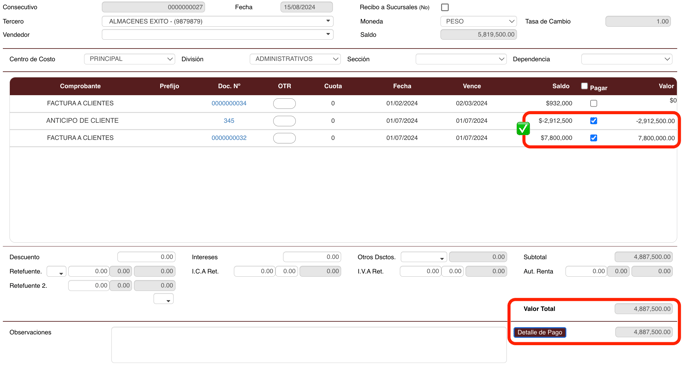Open the Vendedor dropdown
The image size is (688, 375).
(x=218, y=34)
